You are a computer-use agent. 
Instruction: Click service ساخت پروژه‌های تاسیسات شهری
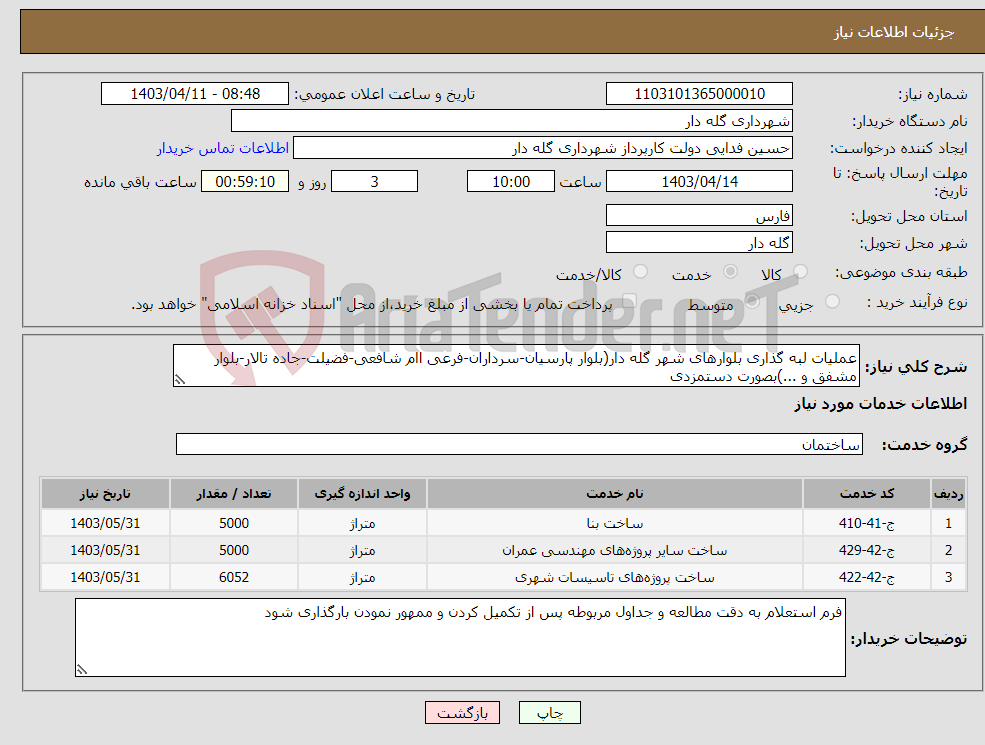pos(614,577)
